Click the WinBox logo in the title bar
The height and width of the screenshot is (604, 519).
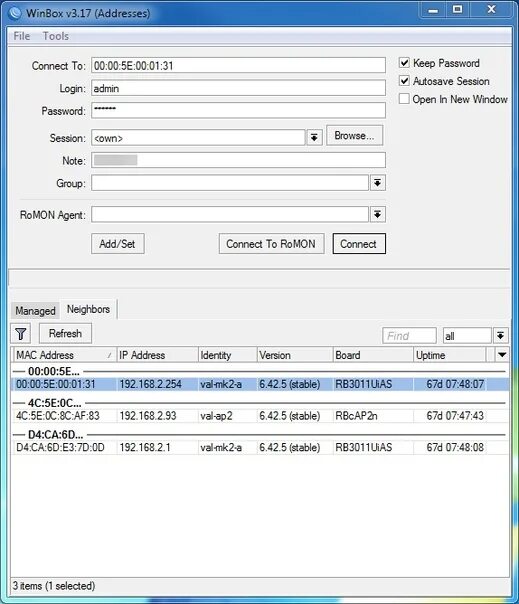pyautogui.click(x=15, y=13)
